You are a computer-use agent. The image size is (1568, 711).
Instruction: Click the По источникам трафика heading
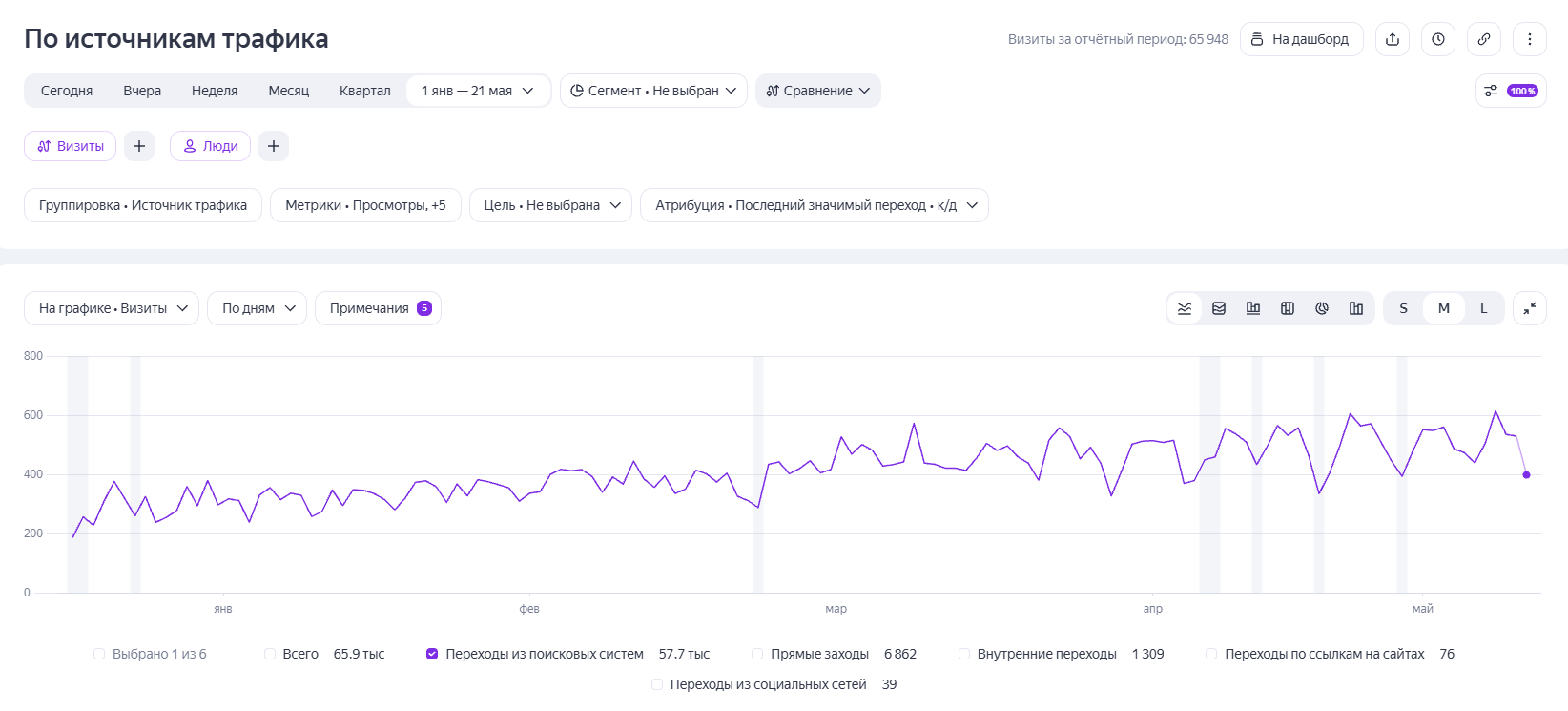click(176, 39)
